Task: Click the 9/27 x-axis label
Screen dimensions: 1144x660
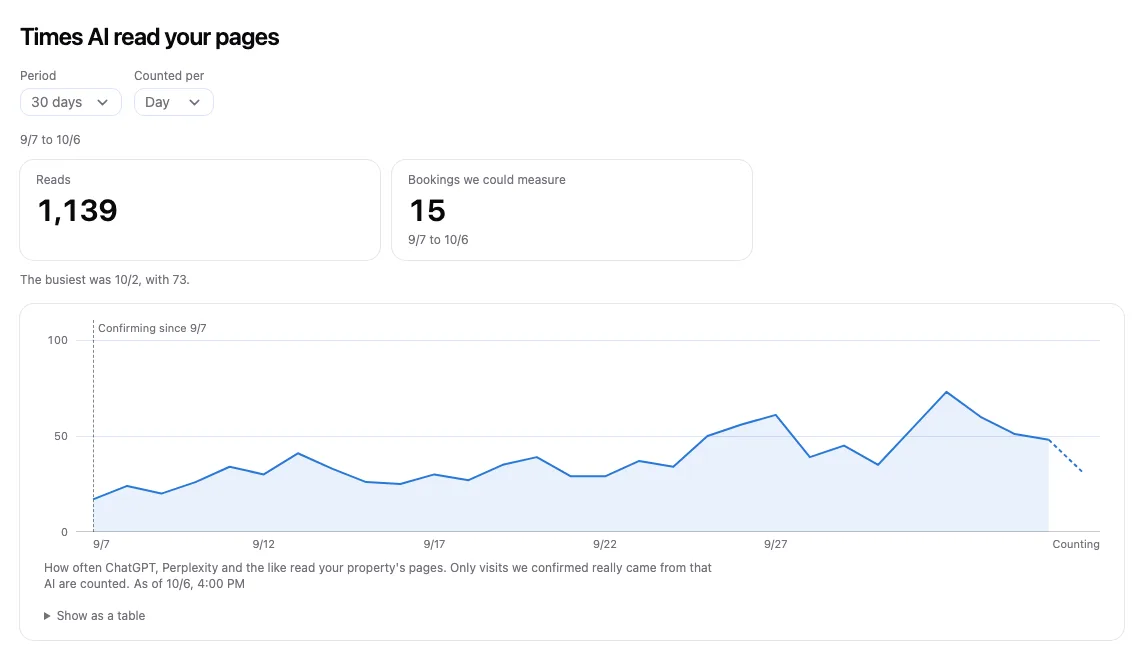Action: (x=776, y=544)
